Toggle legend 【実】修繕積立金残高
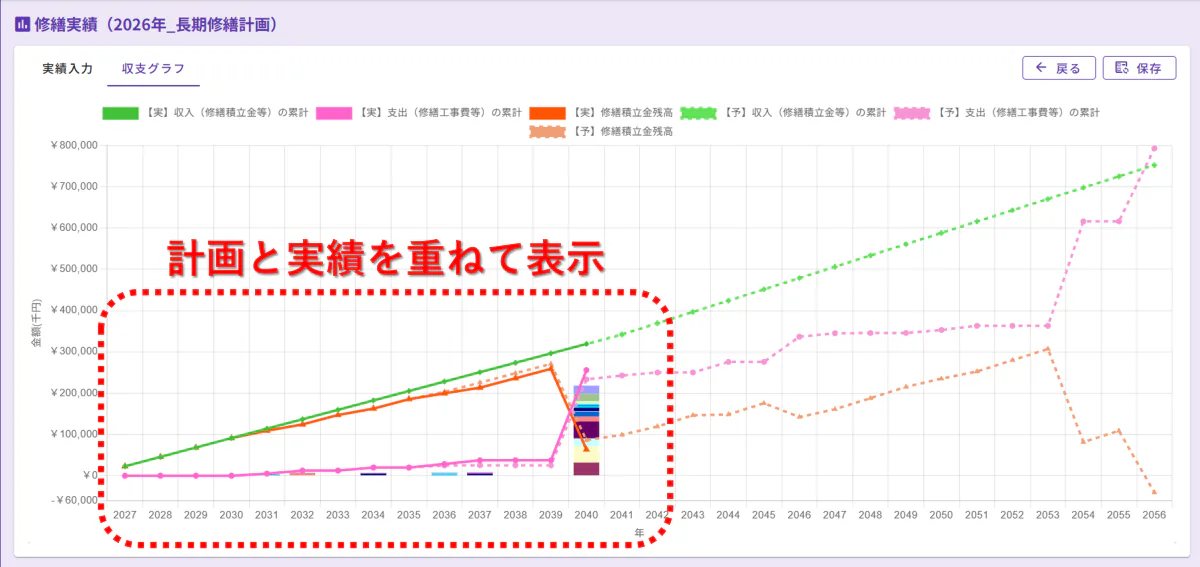1200x567 pixels. point(601,113)
